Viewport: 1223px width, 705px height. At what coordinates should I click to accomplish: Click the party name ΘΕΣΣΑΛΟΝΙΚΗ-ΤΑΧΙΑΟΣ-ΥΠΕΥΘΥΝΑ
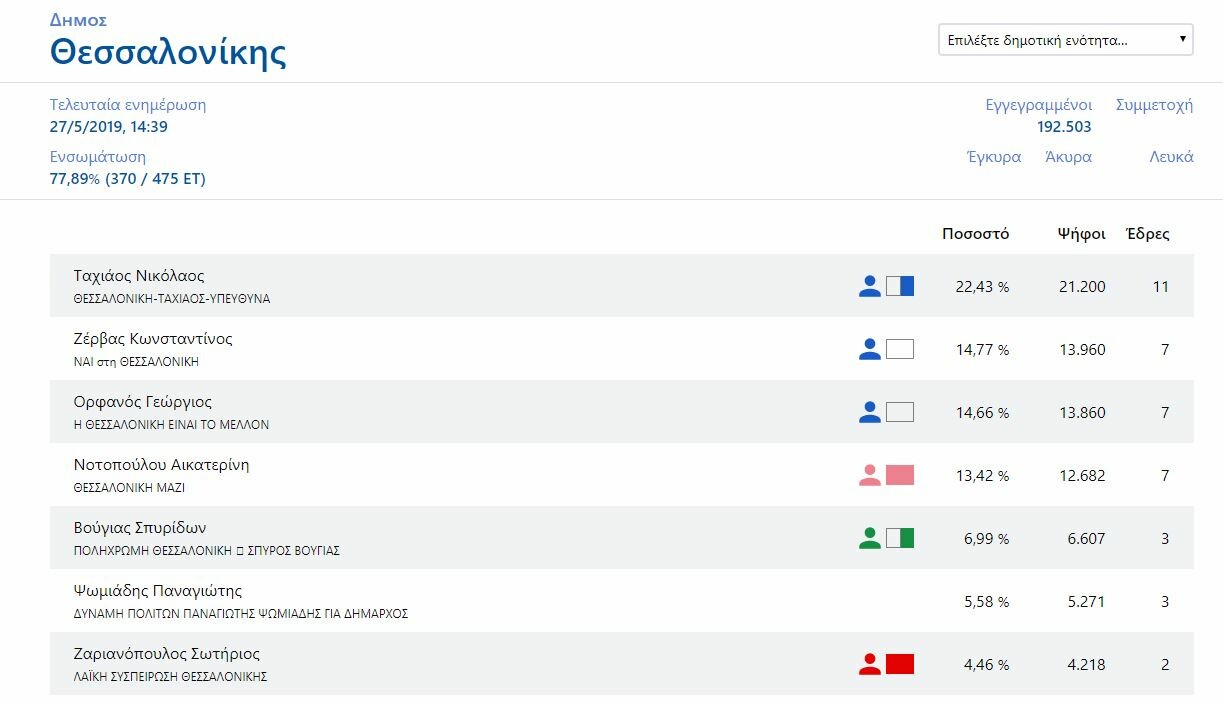pyautogui.click(x=172, y=299)
